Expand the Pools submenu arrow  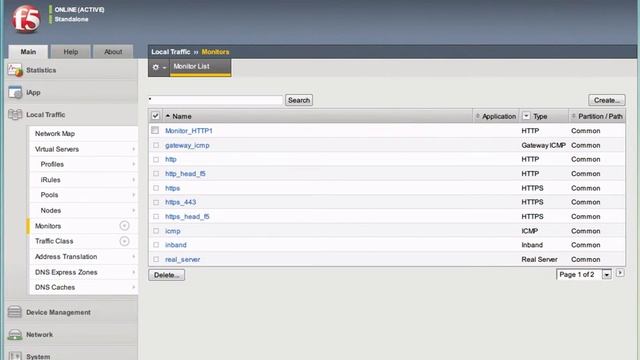[x=133, y=195]
